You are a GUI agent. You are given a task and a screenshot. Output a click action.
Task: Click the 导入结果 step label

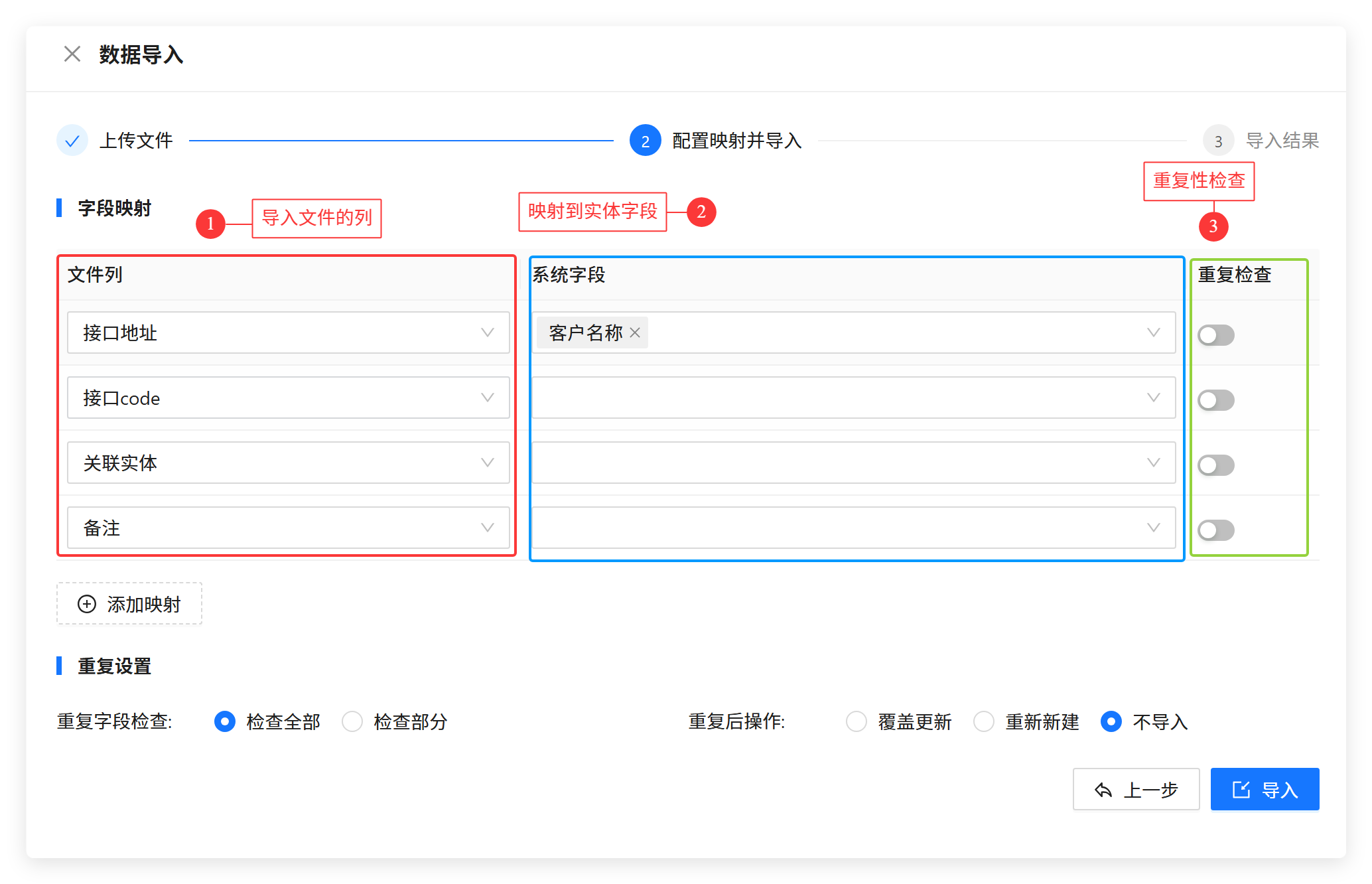pyautogui.click(x=1282, y=141)
